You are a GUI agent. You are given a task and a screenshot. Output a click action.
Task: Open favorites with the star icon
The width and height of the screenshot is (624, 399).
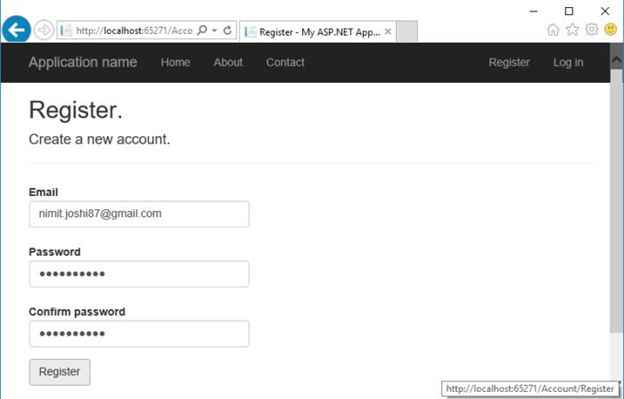(x=572, y=29)
